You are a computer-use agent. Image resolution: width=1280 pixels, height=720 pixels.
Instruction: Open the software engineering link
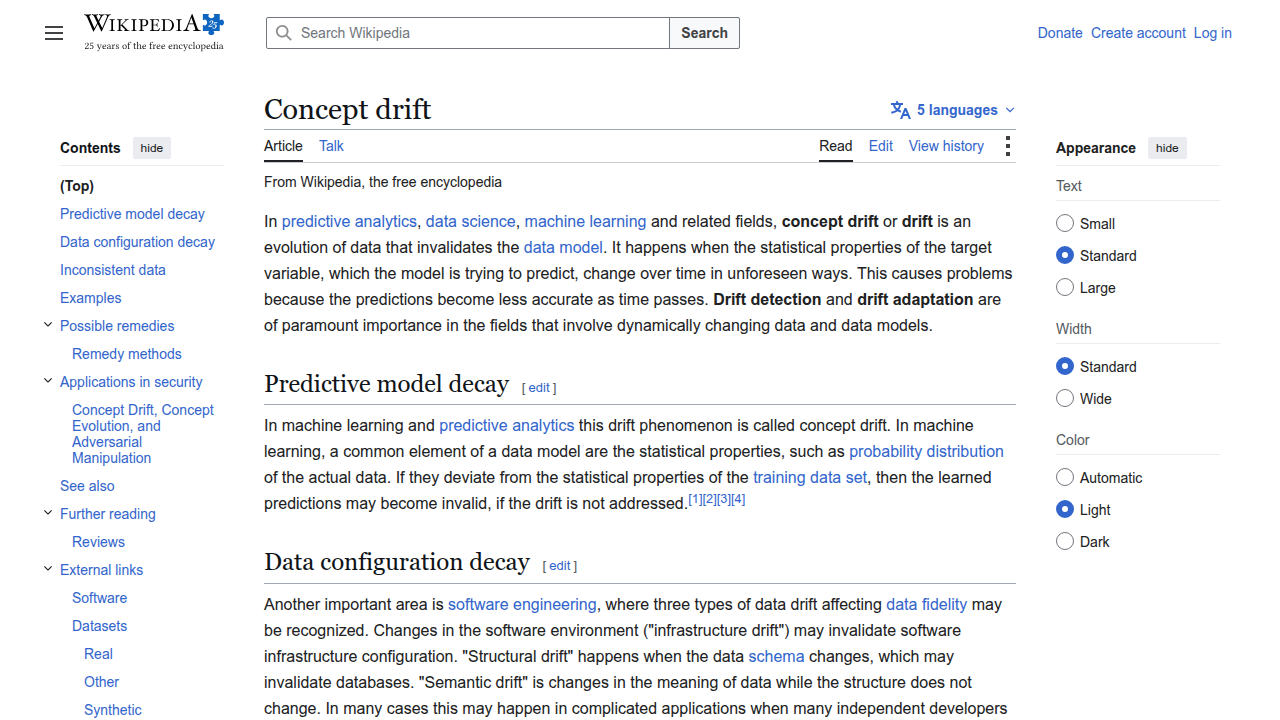click(x=522, y=604)
